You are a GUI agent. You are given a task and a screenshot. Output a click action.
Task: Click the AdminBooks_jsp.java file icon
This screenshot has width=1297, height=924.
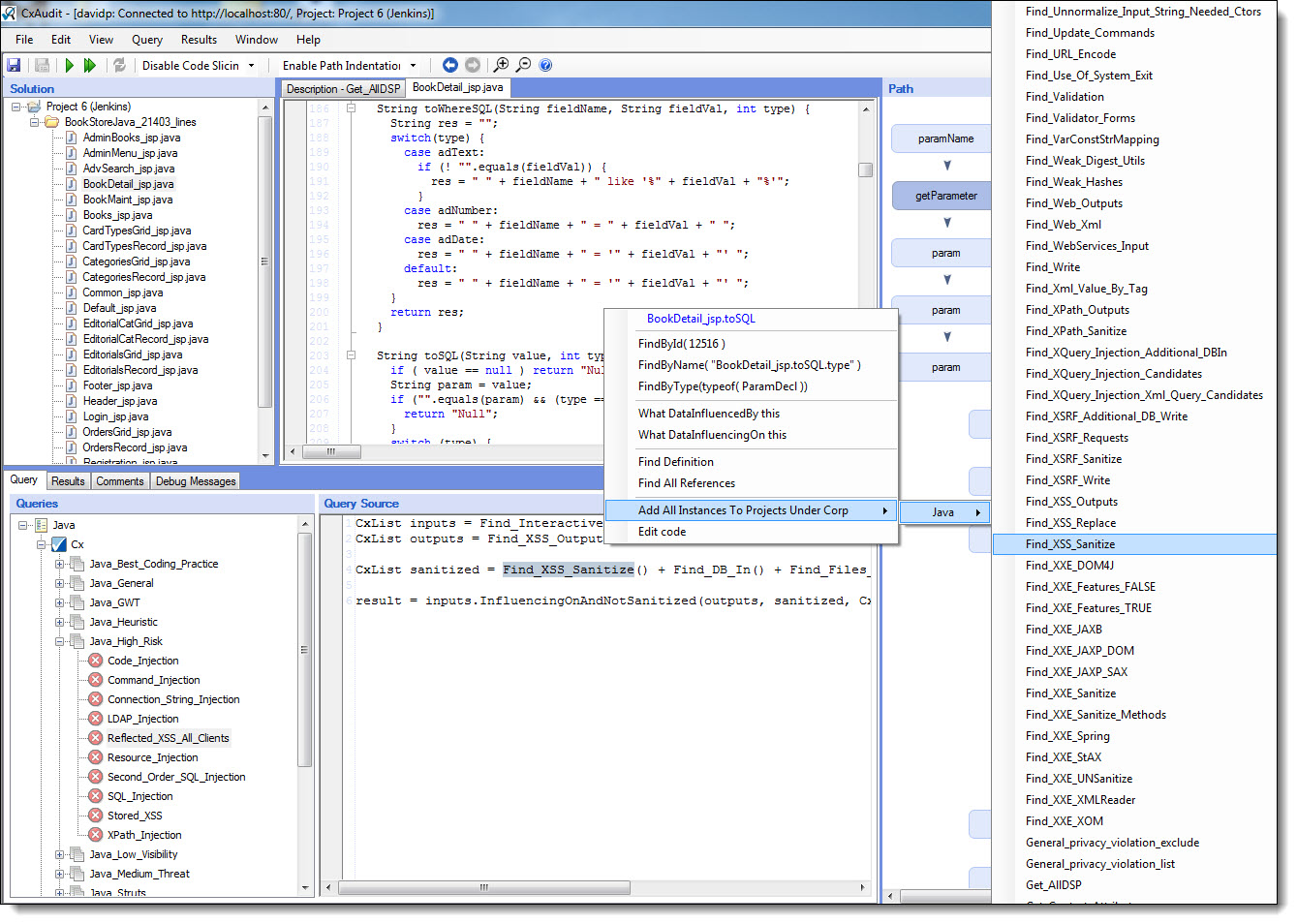(x=72, y=138)
